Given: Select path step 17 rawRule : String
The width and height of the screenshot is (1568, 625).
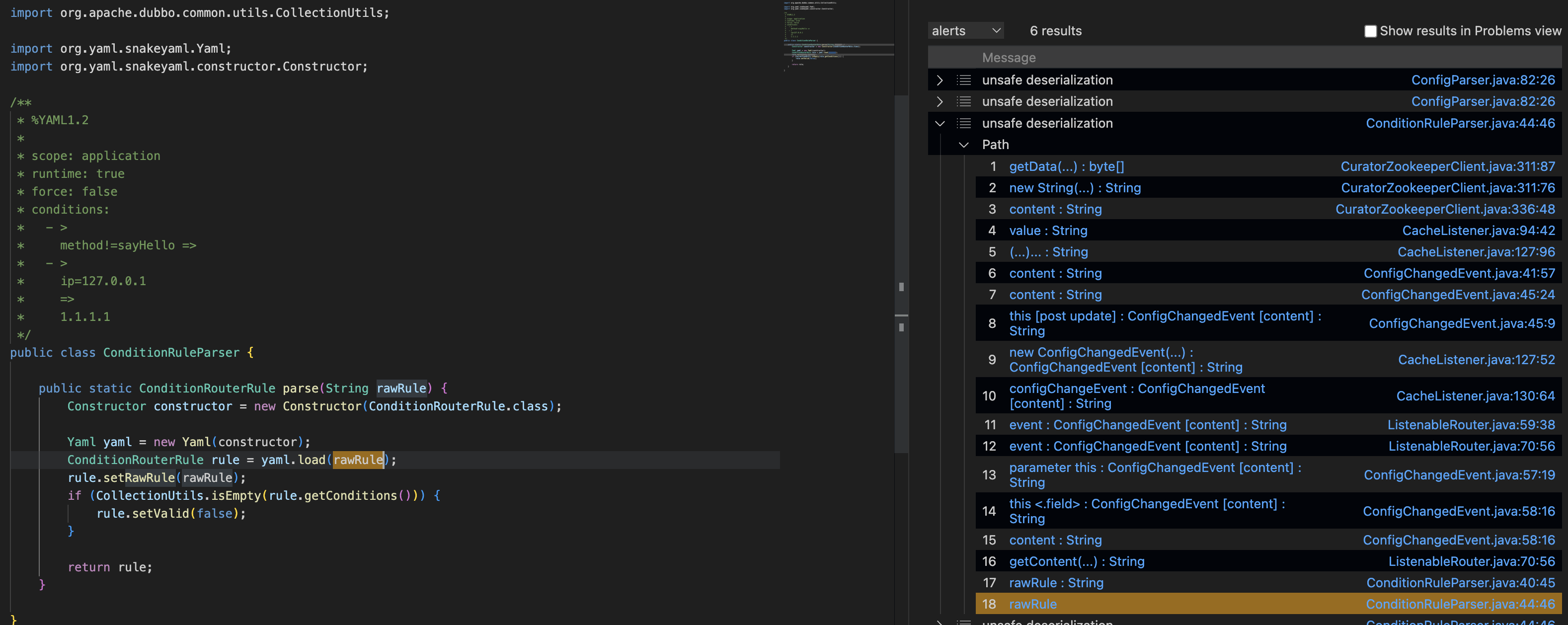Looking at the screenshot, I should click(x=1056, y=583).
